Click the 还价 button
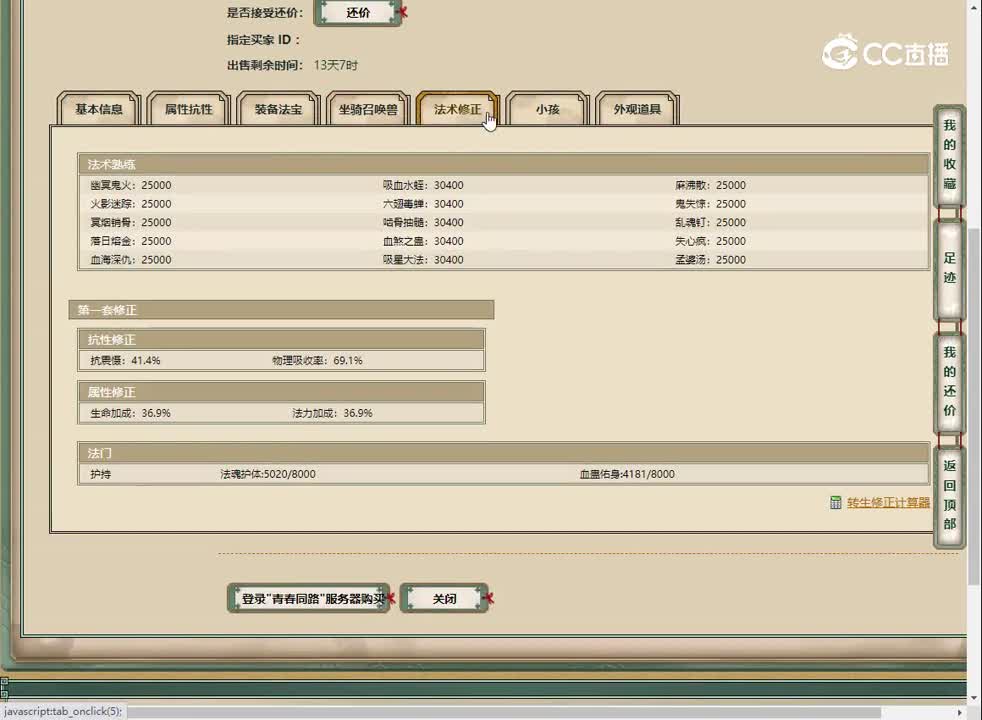 [358, 13]
